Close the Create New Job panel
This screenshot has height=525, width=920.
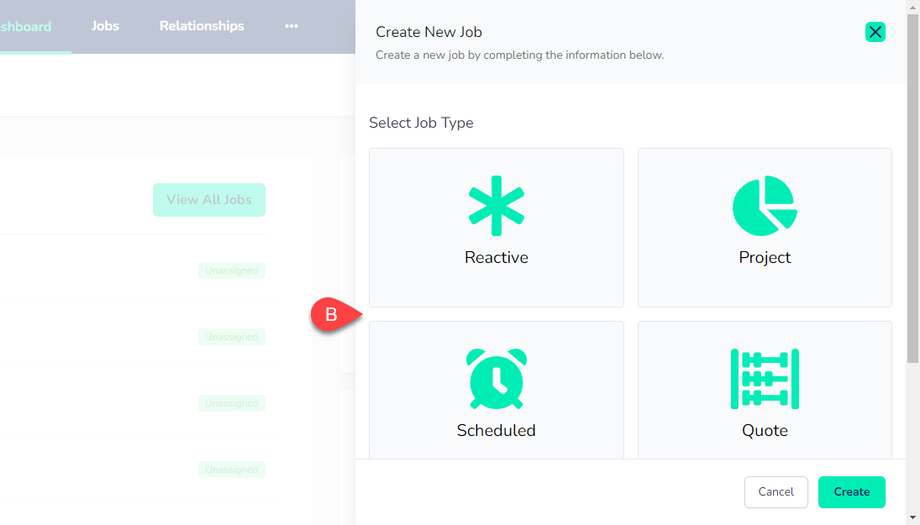[875, 32]
